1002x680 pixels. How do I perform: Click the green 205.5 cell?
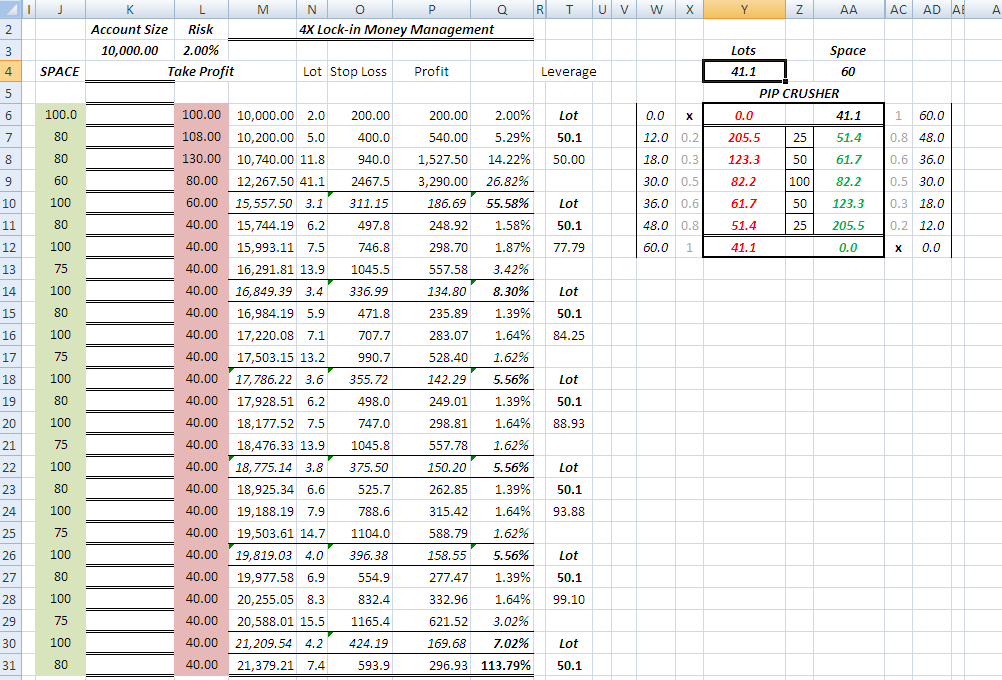(x=849, y=225)
